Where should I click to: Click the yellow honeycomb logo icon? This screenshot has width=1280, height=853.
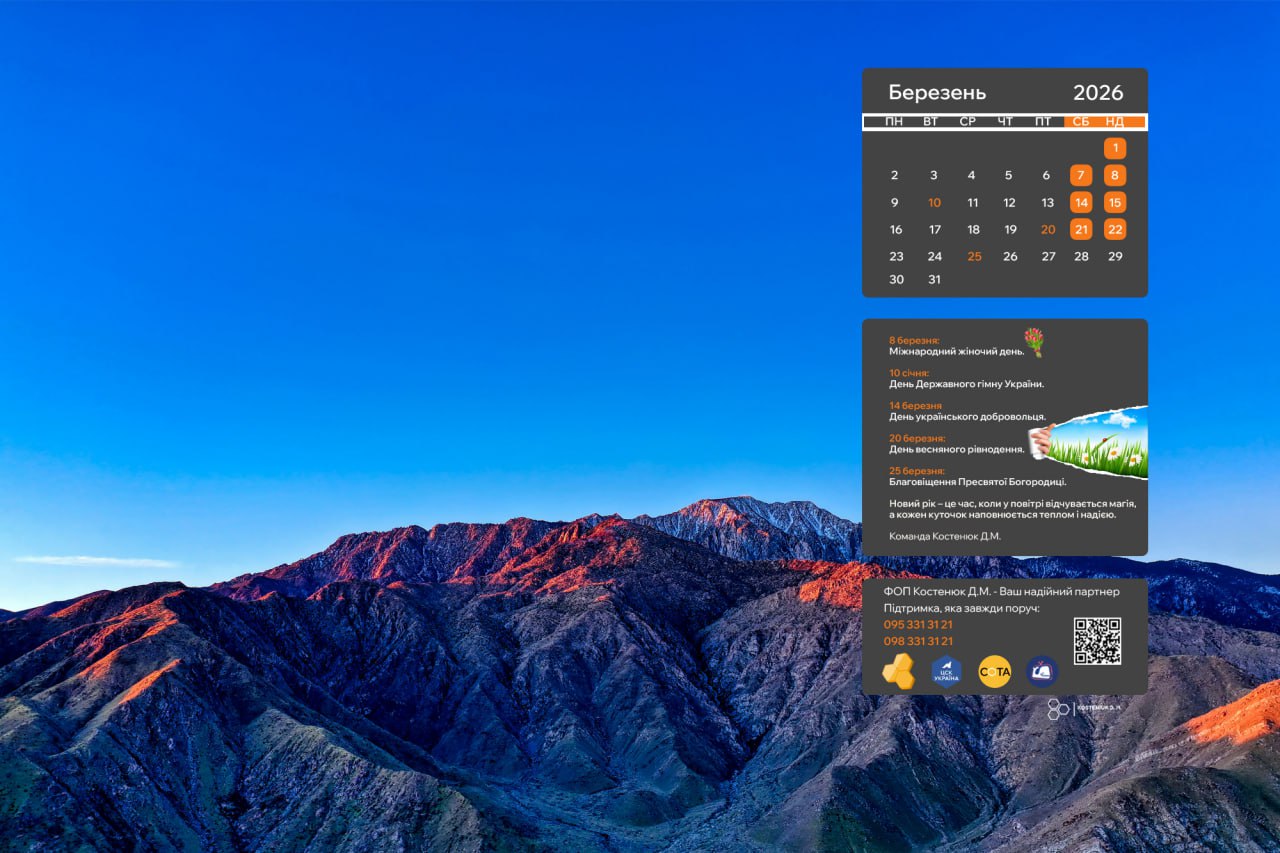point(898,671)
